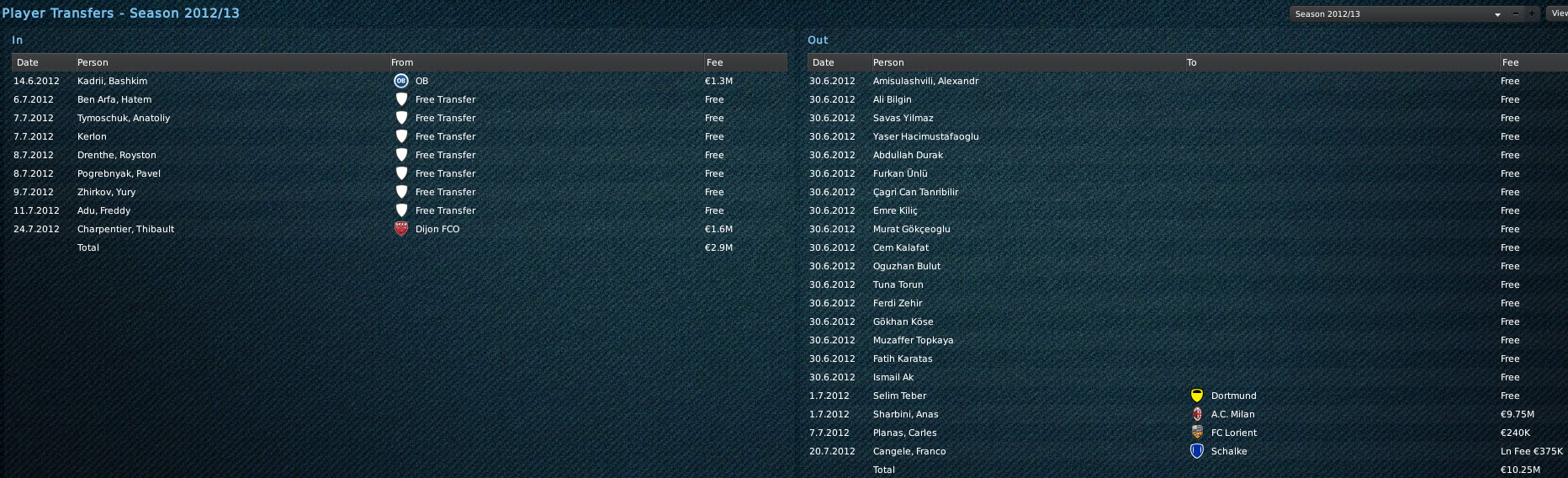The width and height of the screenshot is (1568, 478).
Task: Sort Out table by Fee column
Action: pyautogui.click(x=1534, y=62)
